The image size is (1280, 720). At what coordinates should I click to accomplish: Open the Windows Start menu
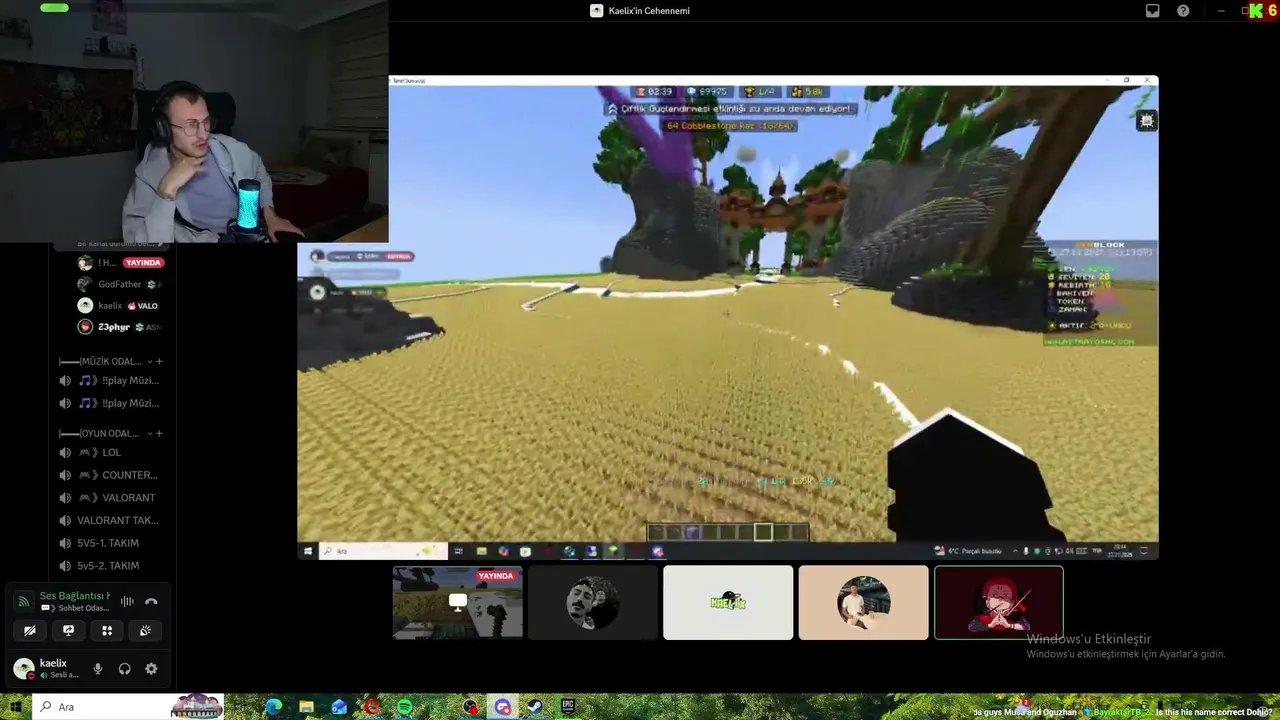click(15, 707)
